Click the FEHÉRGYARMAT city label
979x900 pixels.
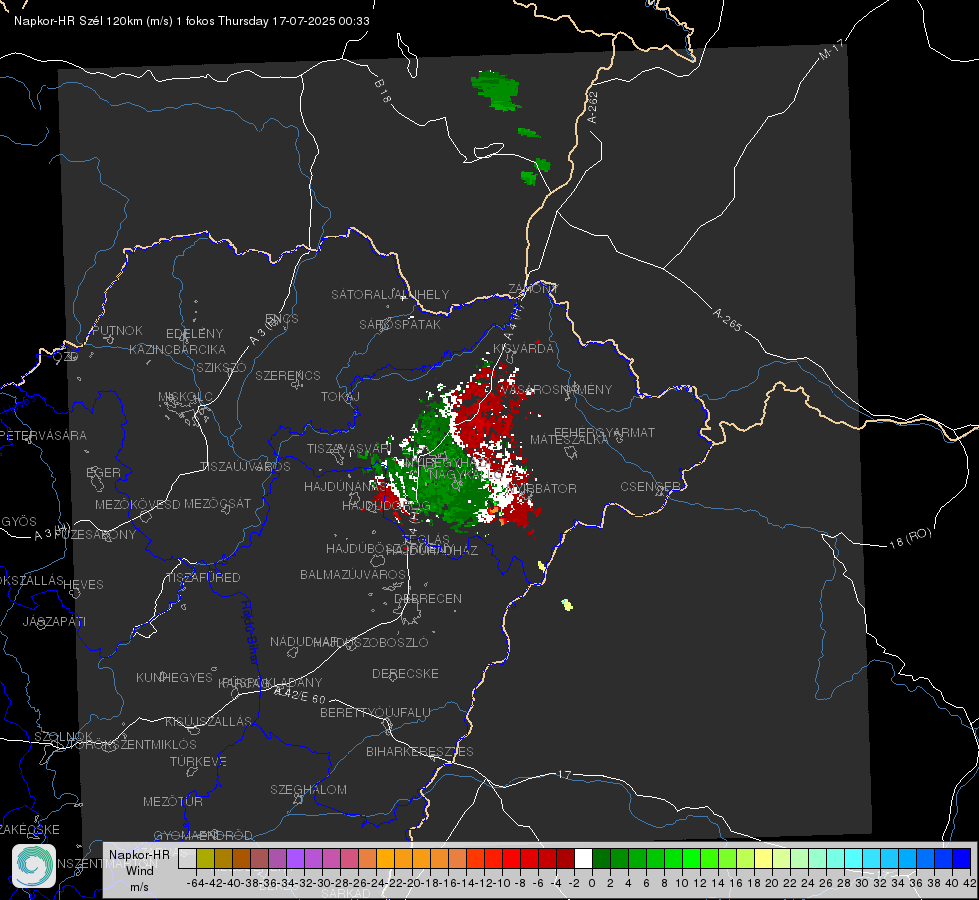point(604,432)
